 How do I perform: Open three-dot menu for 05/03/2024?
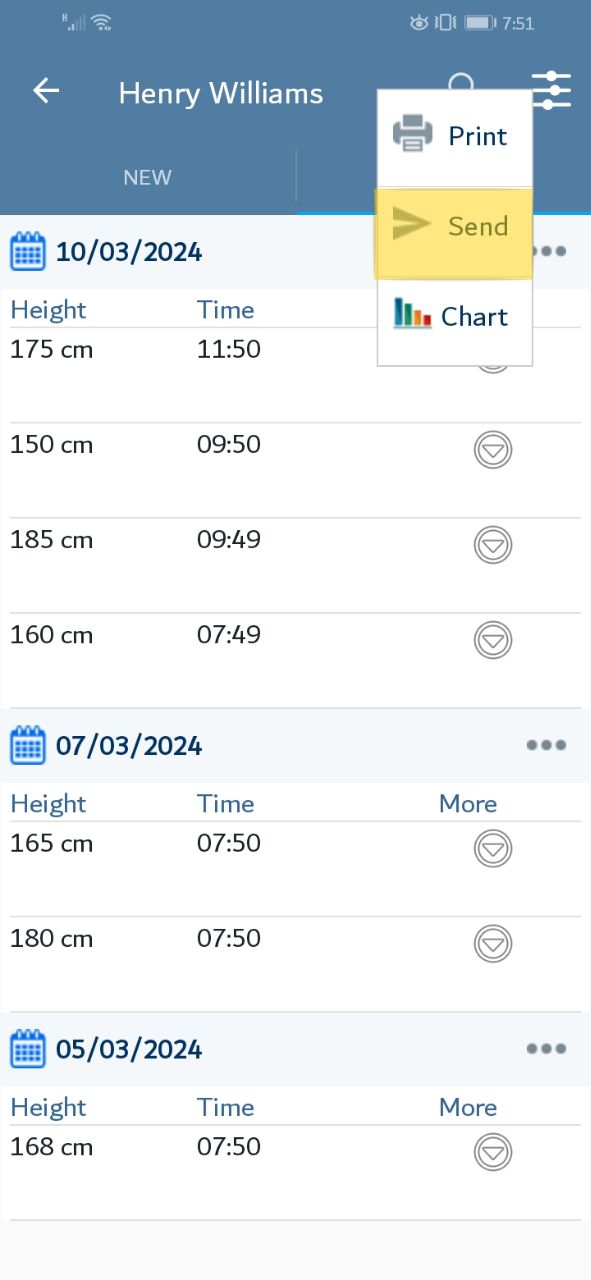pyautogui.click(x=547, y=1049)
